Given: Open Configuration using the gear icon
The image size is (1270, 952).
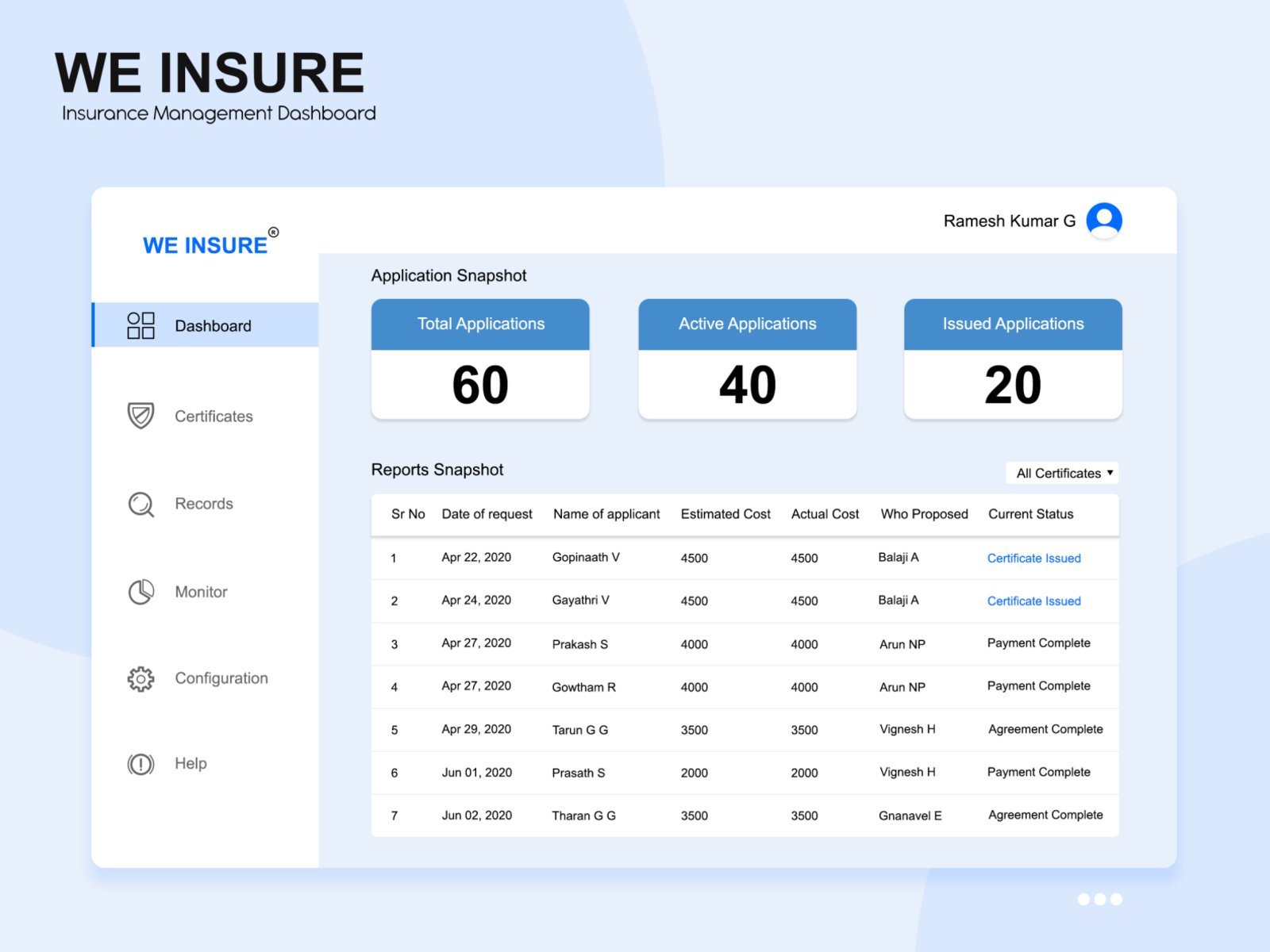Looking at the screenshot, I should 140,678.
